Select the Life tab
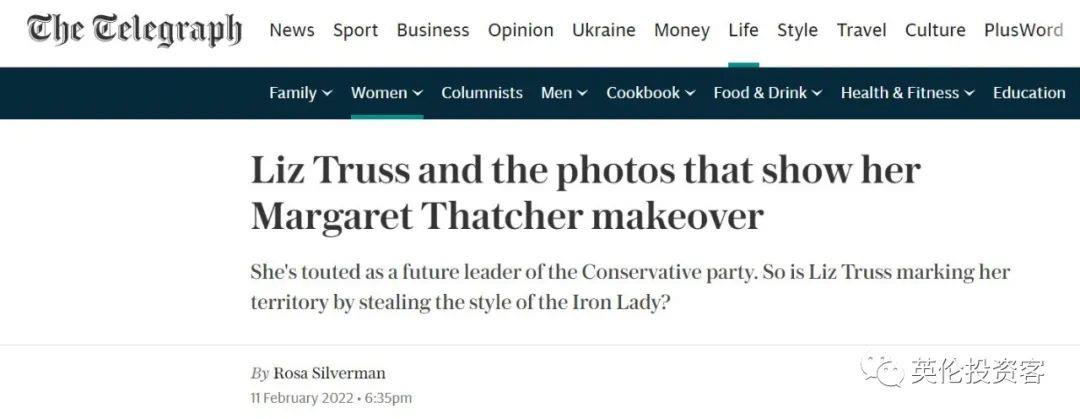This screenshot has height=419, width=1080. (743, 30)
